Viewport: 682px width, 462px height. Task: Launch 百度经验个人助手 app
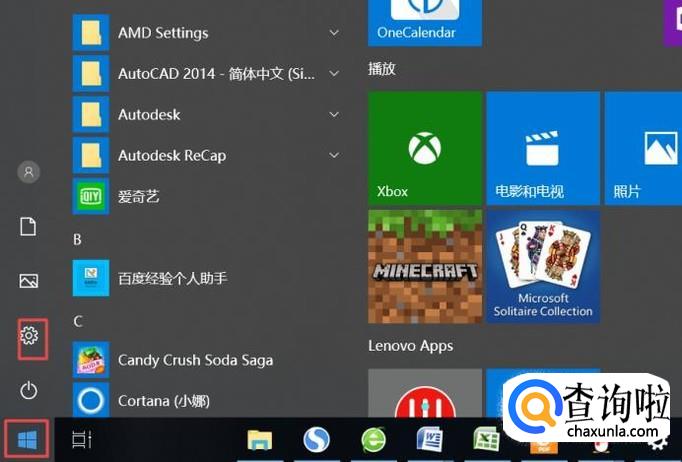172,277
